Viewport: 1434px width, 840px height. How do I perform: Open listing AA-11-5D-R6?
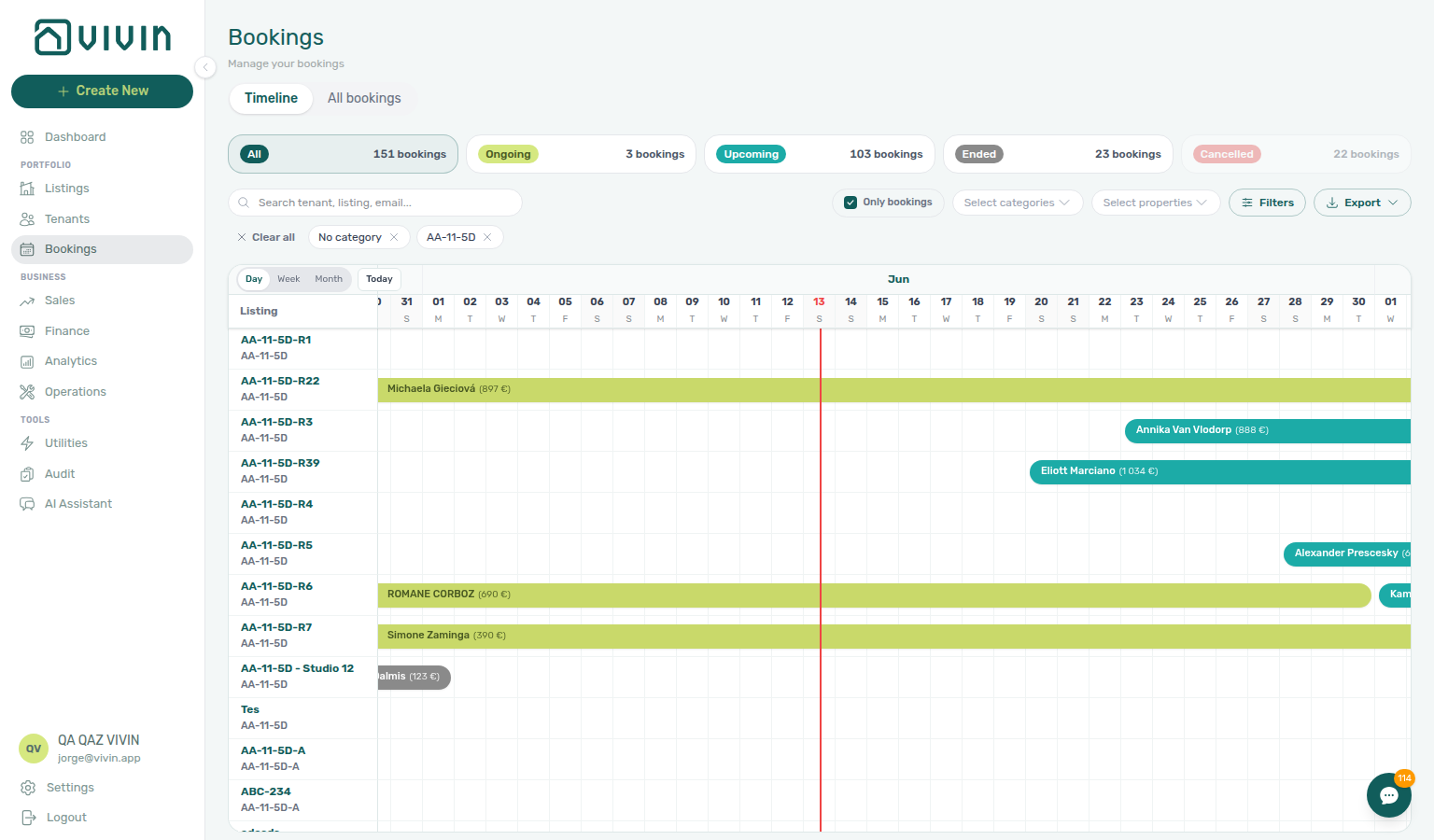pos(276,586)
